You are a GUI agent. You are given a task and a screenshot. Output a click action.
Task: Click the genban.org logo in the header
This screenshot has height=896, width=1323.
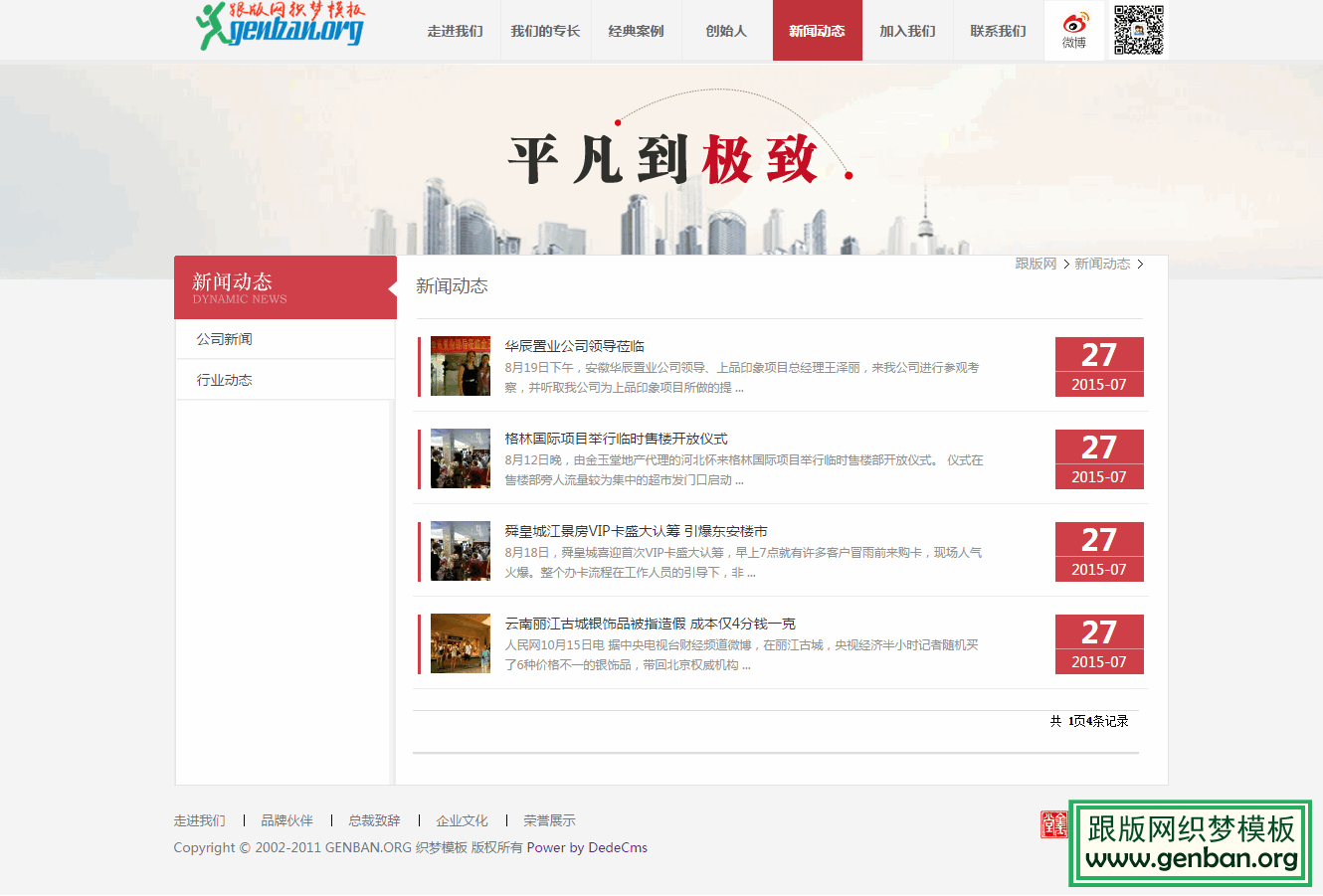(x=281, y=27)
